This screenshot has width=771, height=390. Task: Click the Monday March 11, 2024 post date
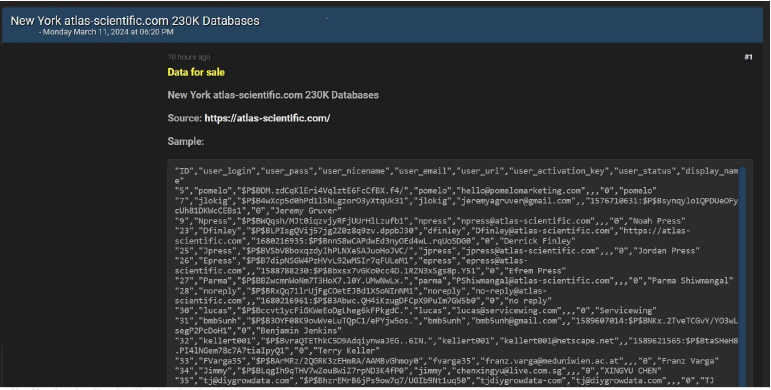[x=106, y=32]
